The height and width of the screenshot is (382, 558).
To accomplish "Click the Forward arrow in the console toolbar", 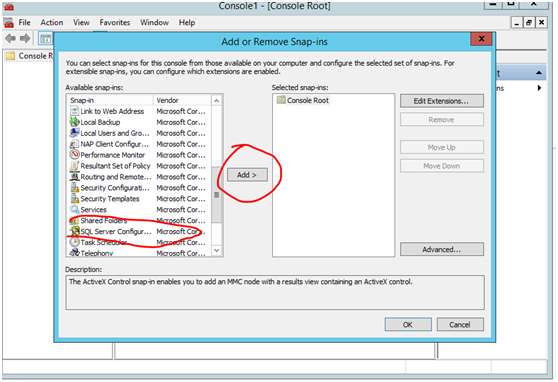I will pyautogui.click(x=25, y=38).
